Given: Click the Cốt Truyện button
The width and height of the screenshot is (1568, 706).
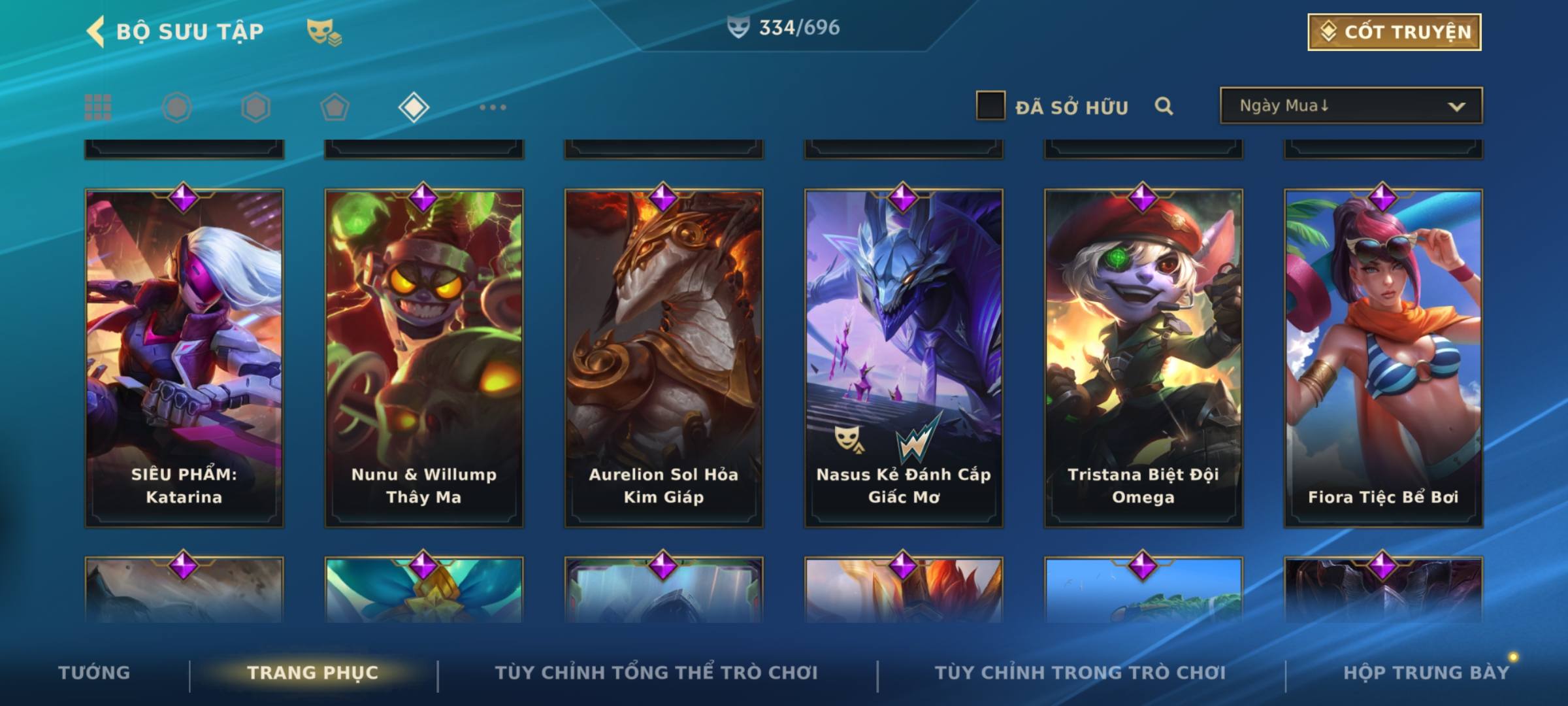Looking at the screenshot, I should (x=1394, y=32).
